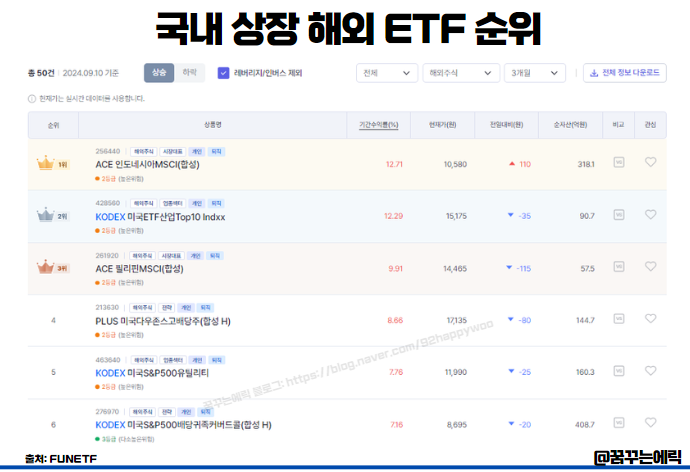690x472 pixels.
Task: Open ACE 필리핀MSCI(합성) product link
Action: pos(139,269)
